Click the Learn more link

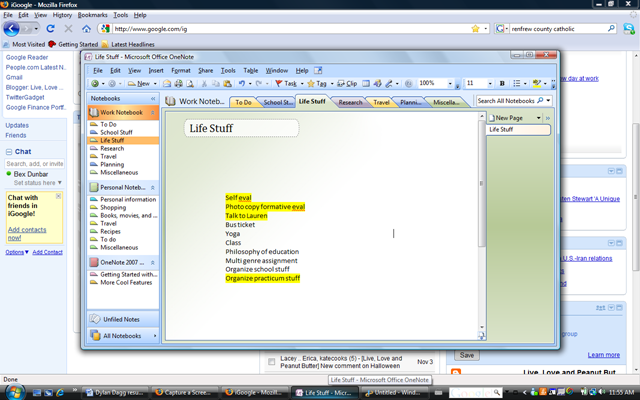pos(604,355)
